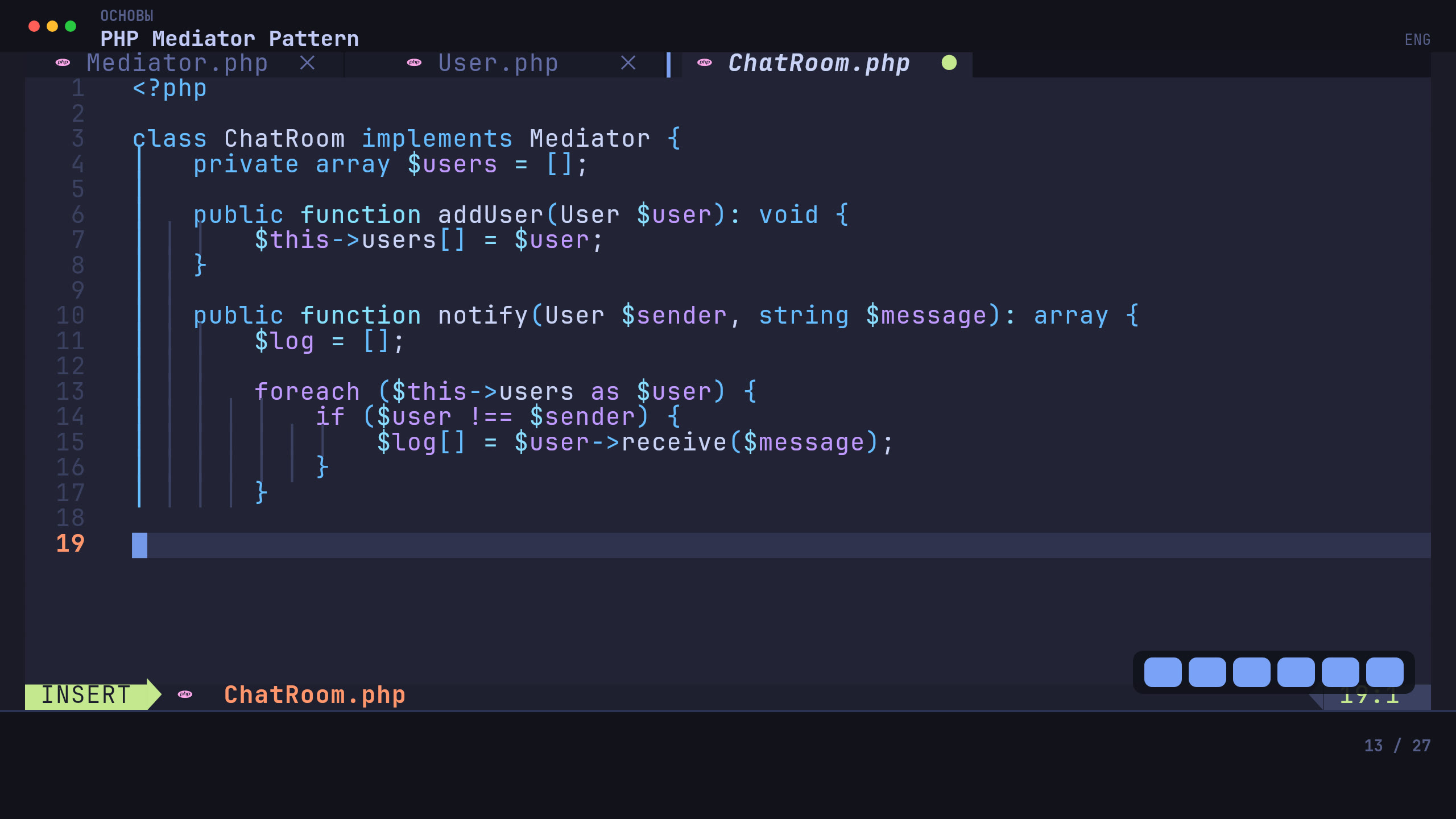Click the ОСНОВЫ heading text

point(127,16)
